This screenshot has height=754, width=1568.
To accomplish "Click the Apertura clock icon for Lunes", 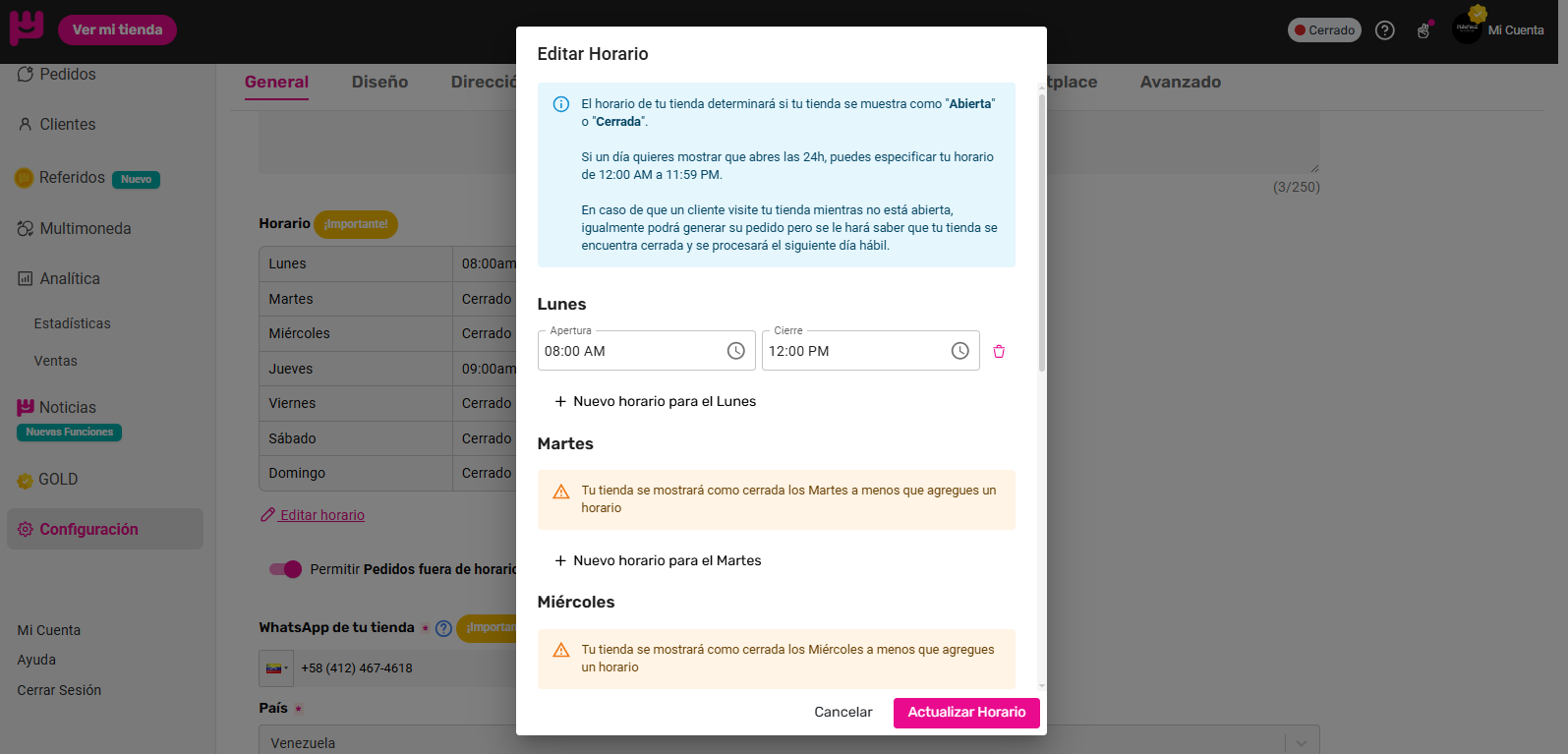I will (735, 351).
